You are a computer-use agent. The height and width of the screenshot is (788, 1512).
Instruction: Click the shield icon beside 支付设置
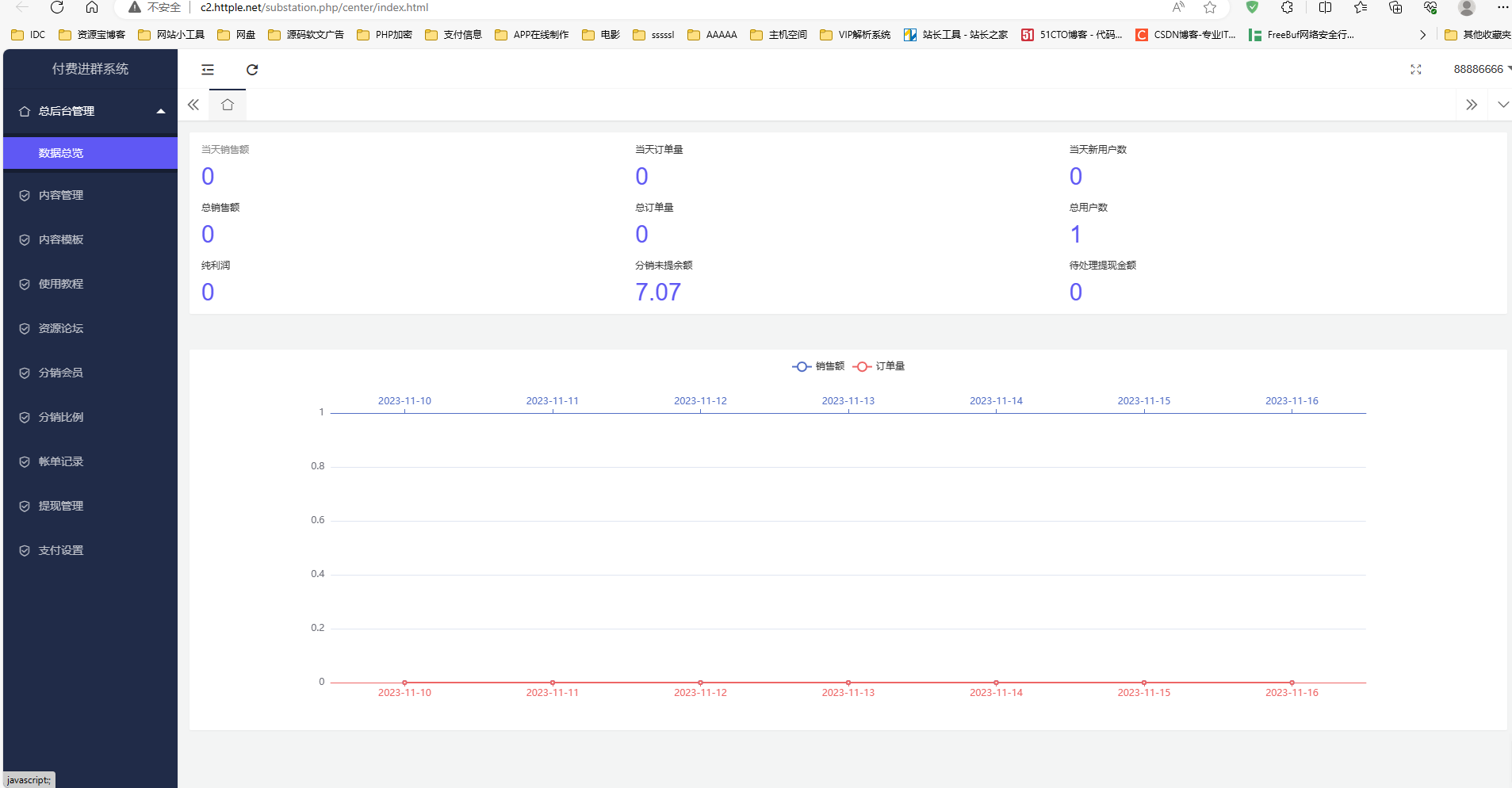pyautogui.click(x=25, y=550)
